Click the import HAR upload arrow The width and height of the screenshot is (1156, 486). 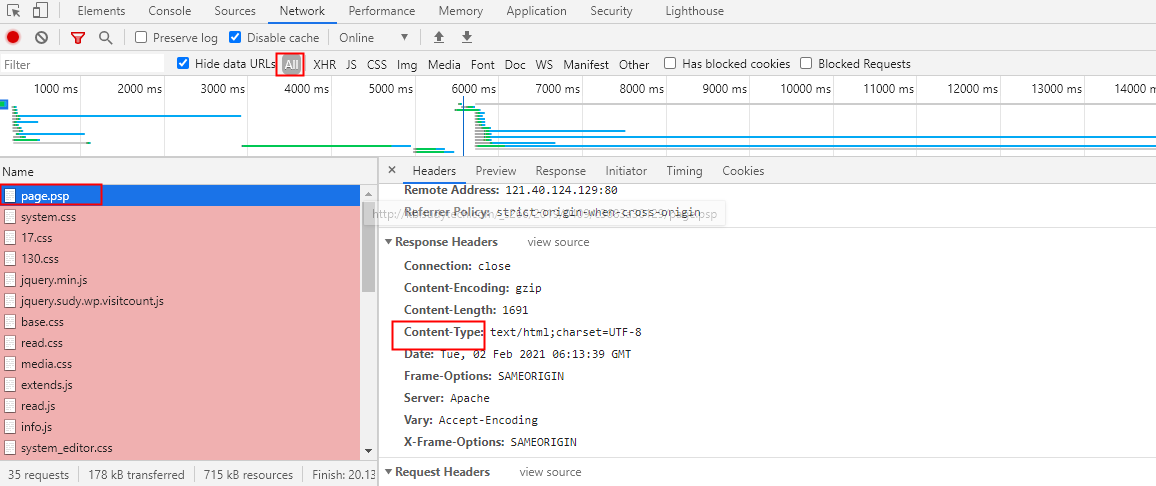pyautogui.click(x=438, y=38)
